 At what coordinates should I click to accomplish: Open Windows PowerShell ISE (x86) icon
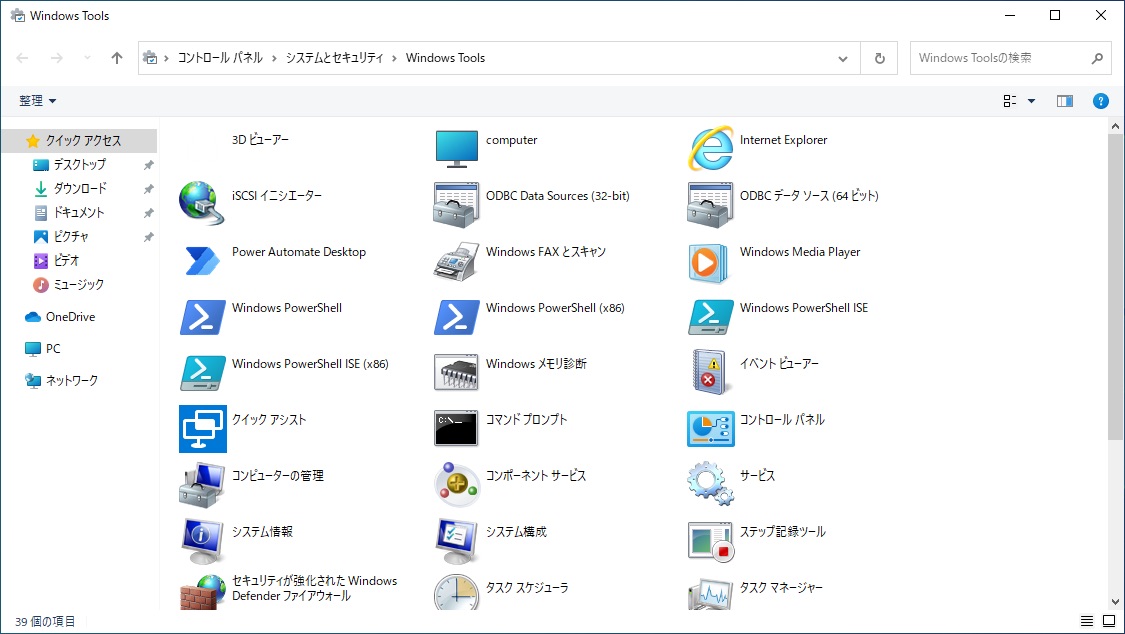(202, 373)
